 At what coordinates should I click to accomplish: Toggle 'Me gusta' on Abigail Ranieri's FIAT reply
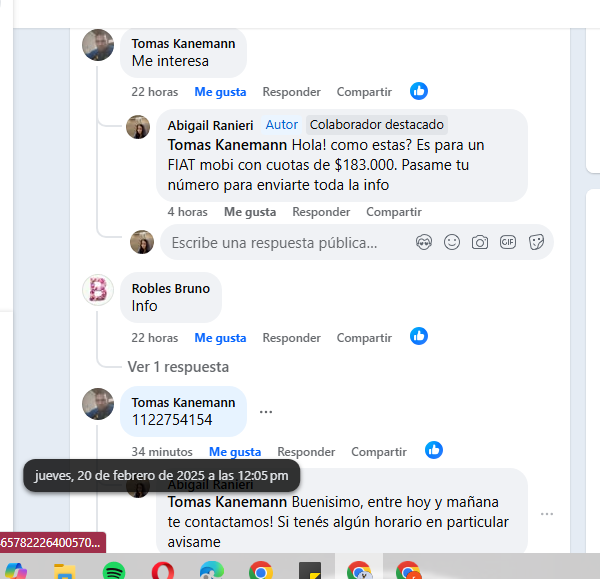pos(250,212)
